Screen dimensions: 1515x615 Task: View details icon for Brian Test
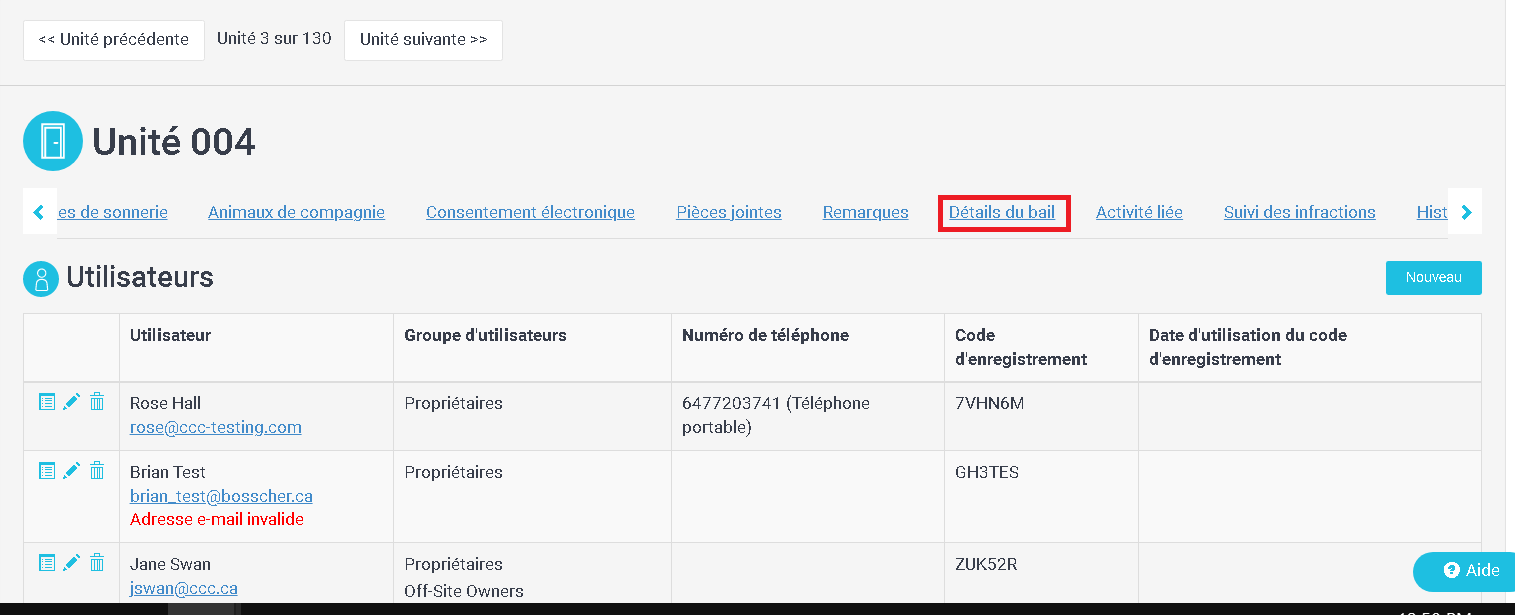[47, 471]
